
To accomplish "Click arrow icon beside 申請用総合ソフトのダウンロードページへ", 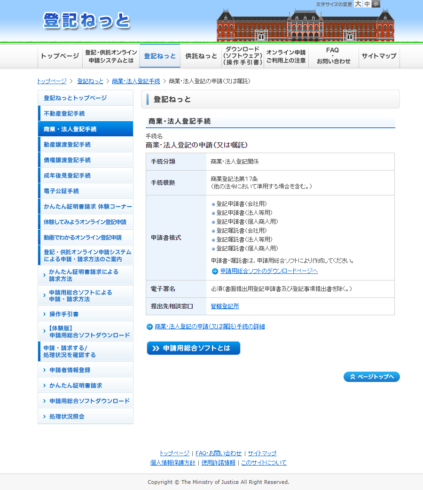I will pos(215,271).
